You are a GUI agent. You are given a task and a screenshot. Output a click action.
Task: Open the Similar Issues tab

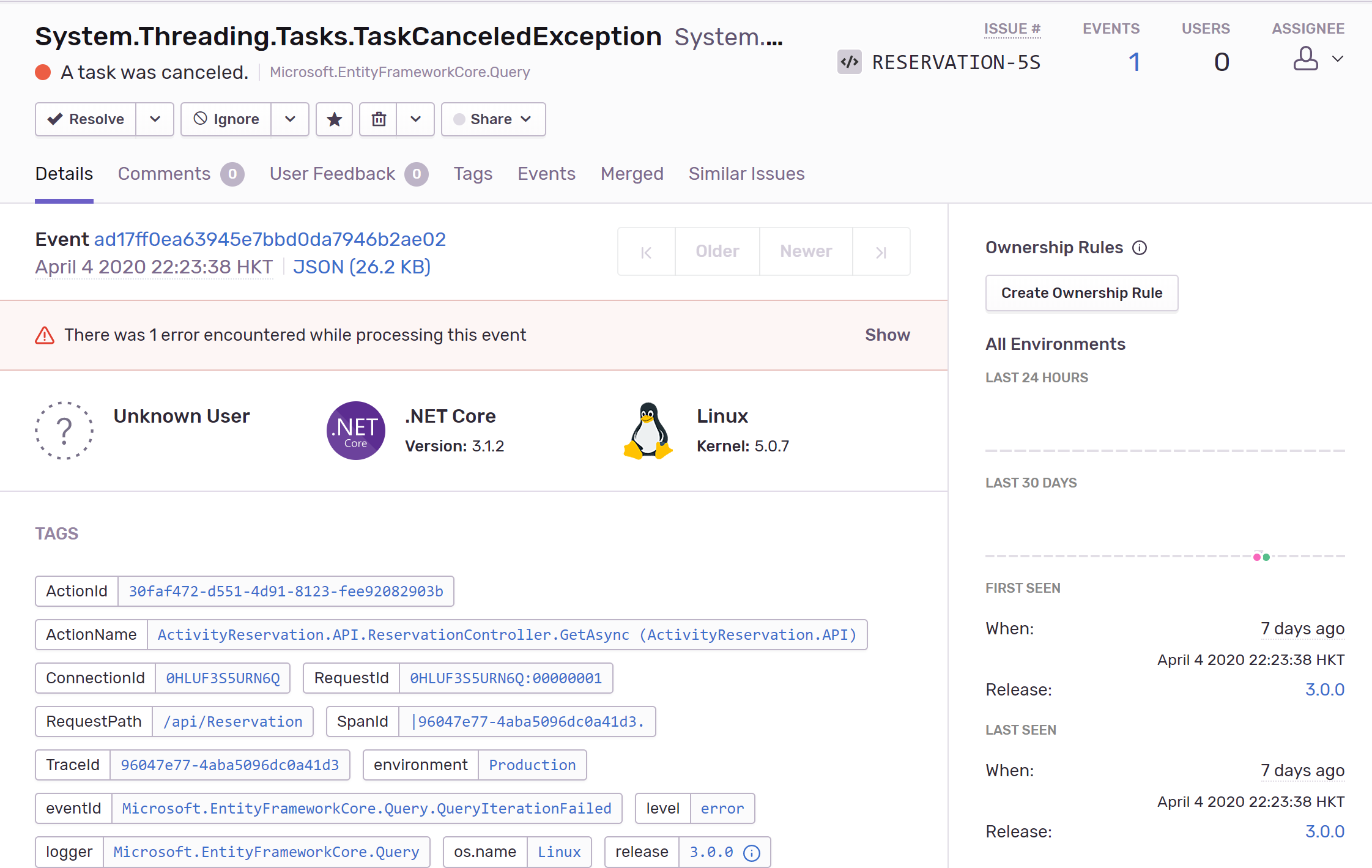(x=746, y=174)
